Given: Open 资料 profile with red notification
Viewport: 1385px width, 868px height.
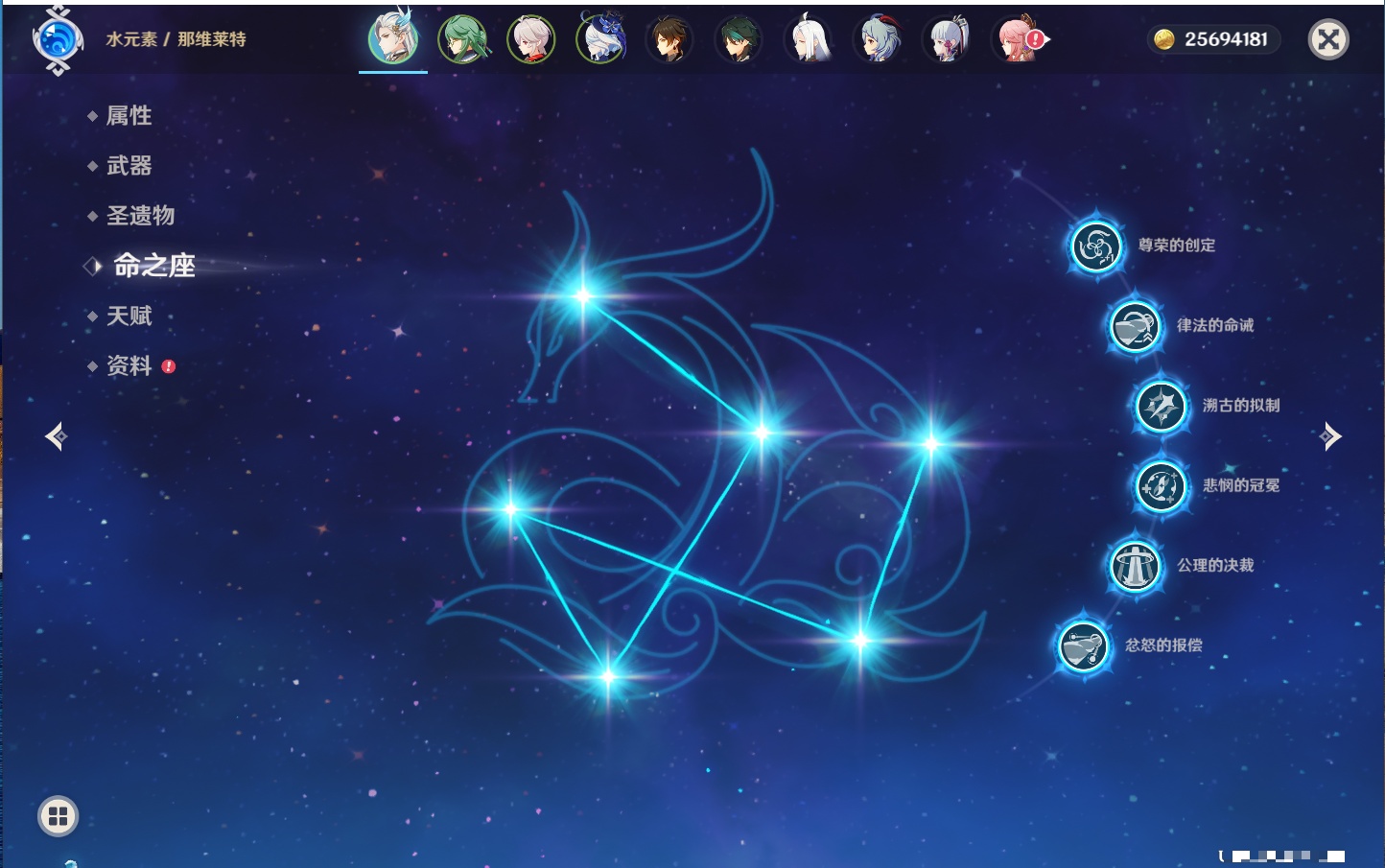Looking at the screenshot, I should [129, 365].
